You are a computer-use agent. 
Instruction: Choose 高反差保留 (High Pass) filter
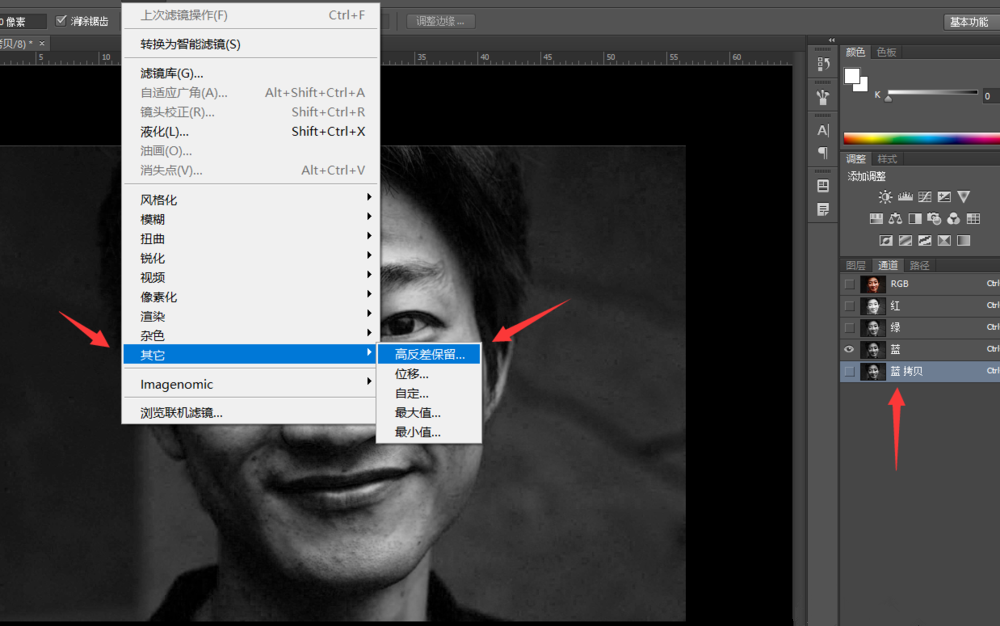point(429,354)
